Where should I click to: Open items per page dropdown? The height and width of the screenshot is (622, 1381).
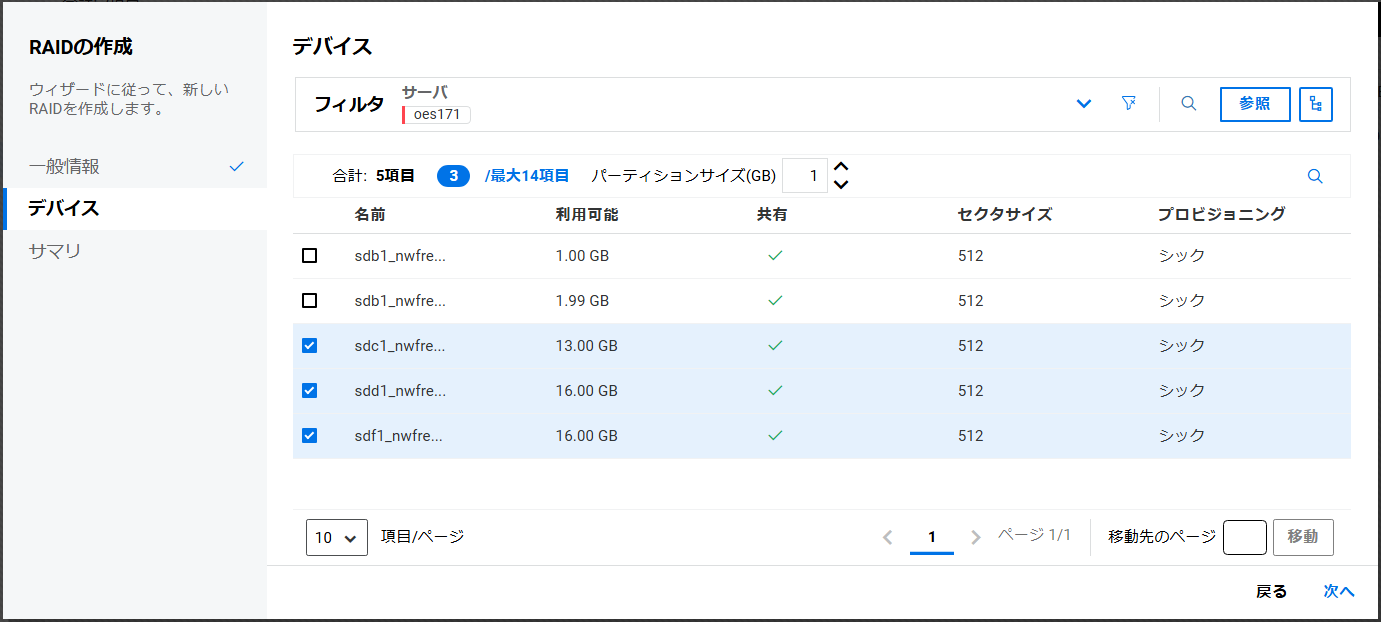(336, 538)
